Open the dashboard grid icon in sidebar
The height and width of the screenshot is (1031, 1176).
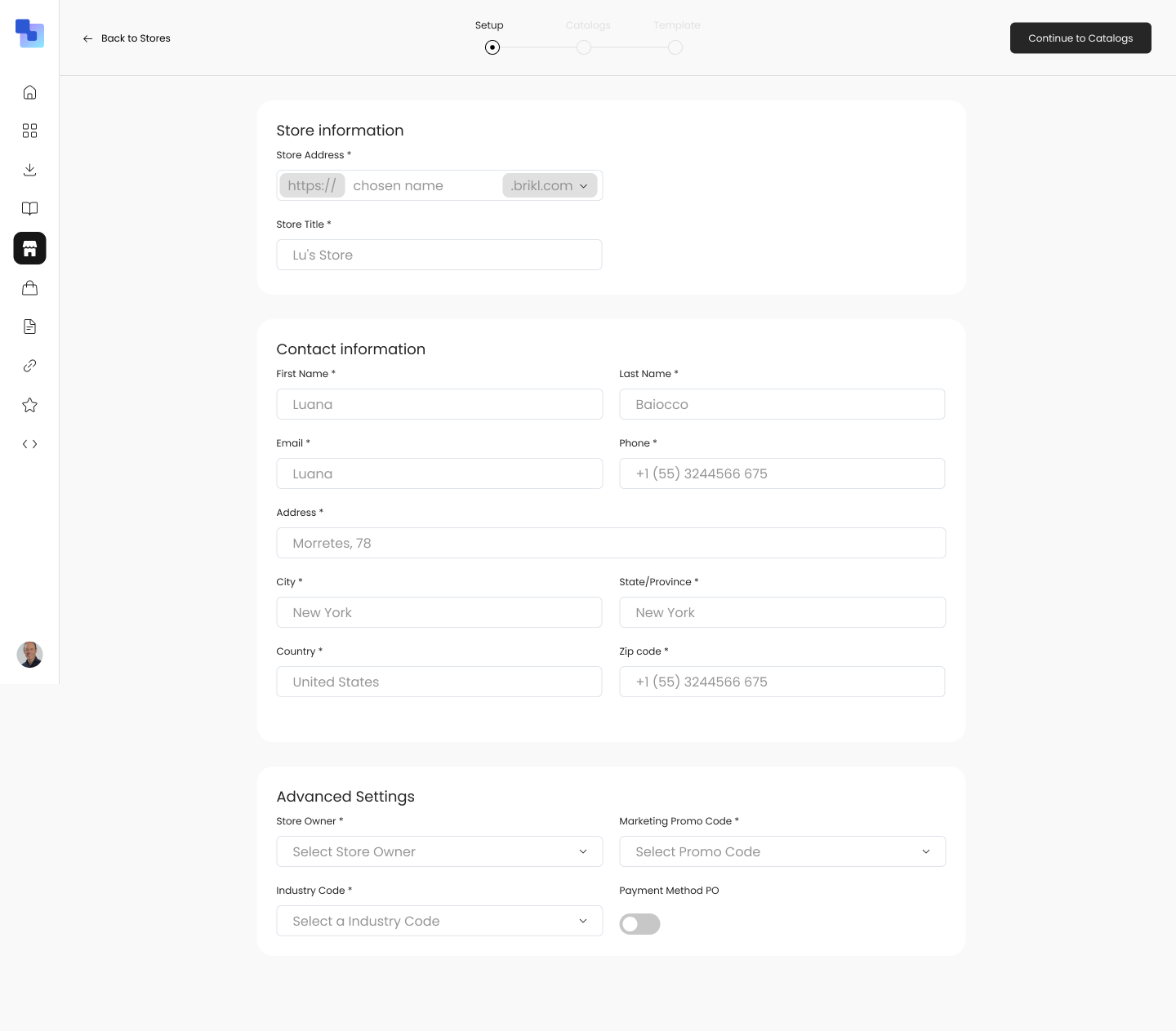(x=29, y=131)
